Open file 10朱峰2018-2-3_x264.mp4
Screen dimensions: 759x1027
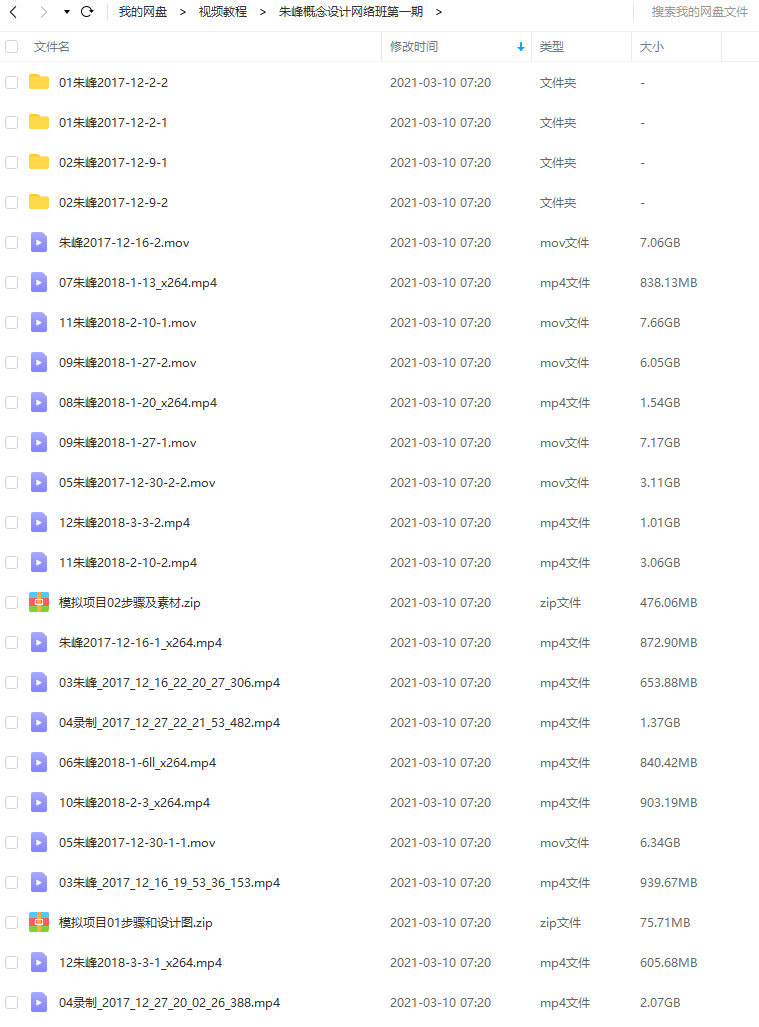point(134,802)
